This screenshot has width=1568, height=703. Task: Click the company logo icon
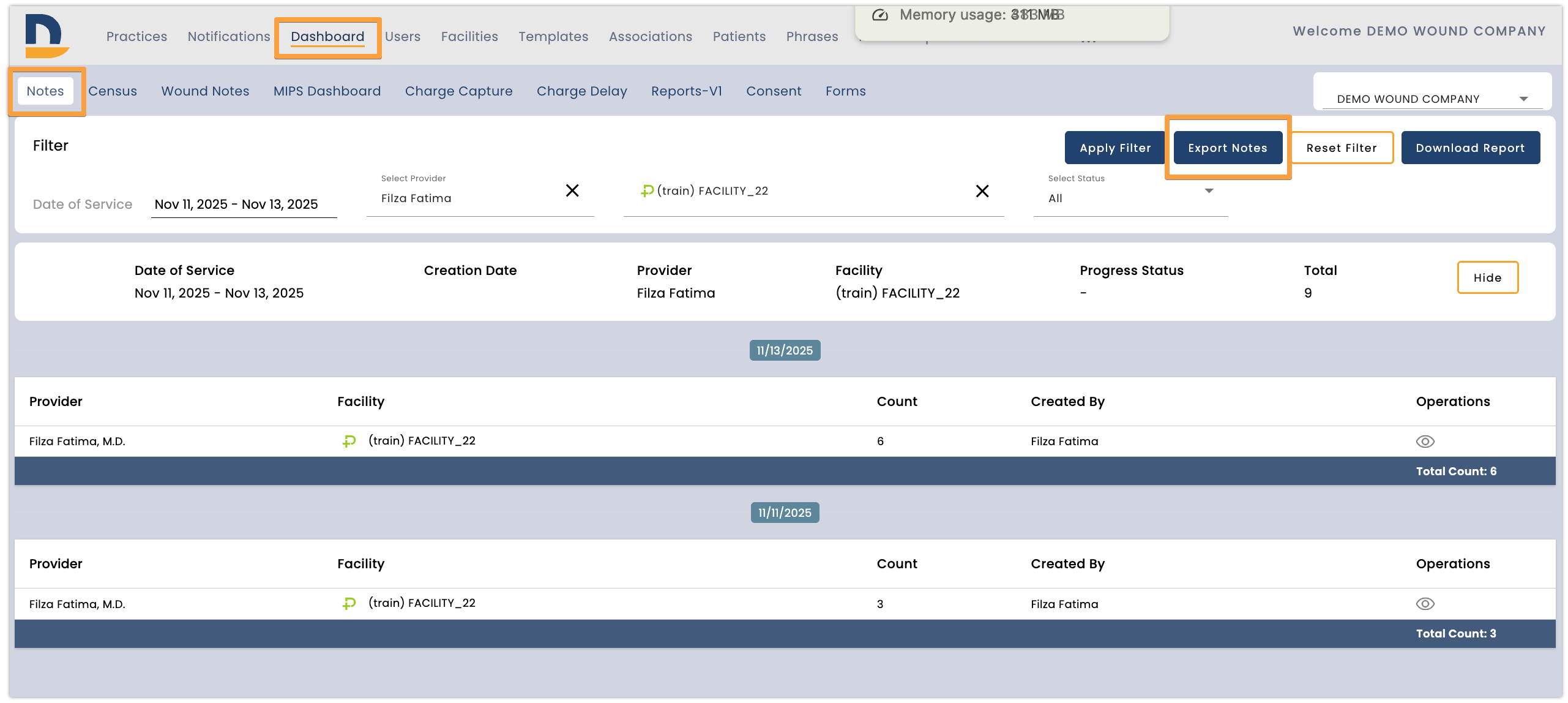pos(47,36)
